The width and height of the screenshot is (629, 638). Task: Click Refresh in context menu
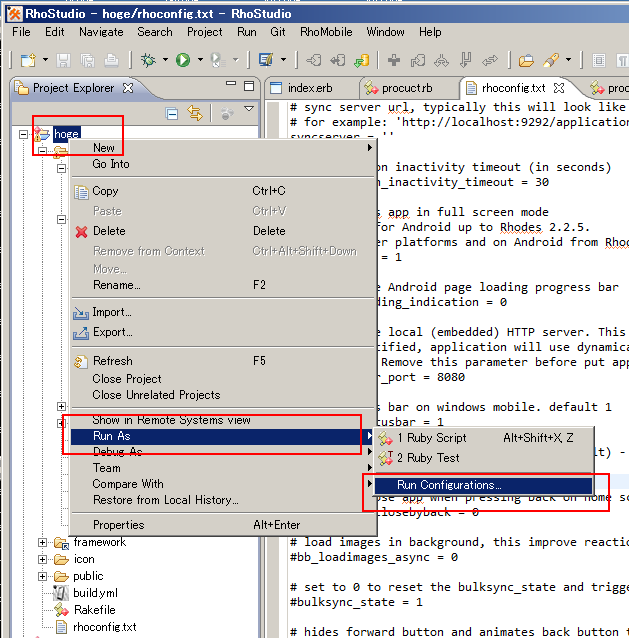pyautogui.click(x=223, y=361)
